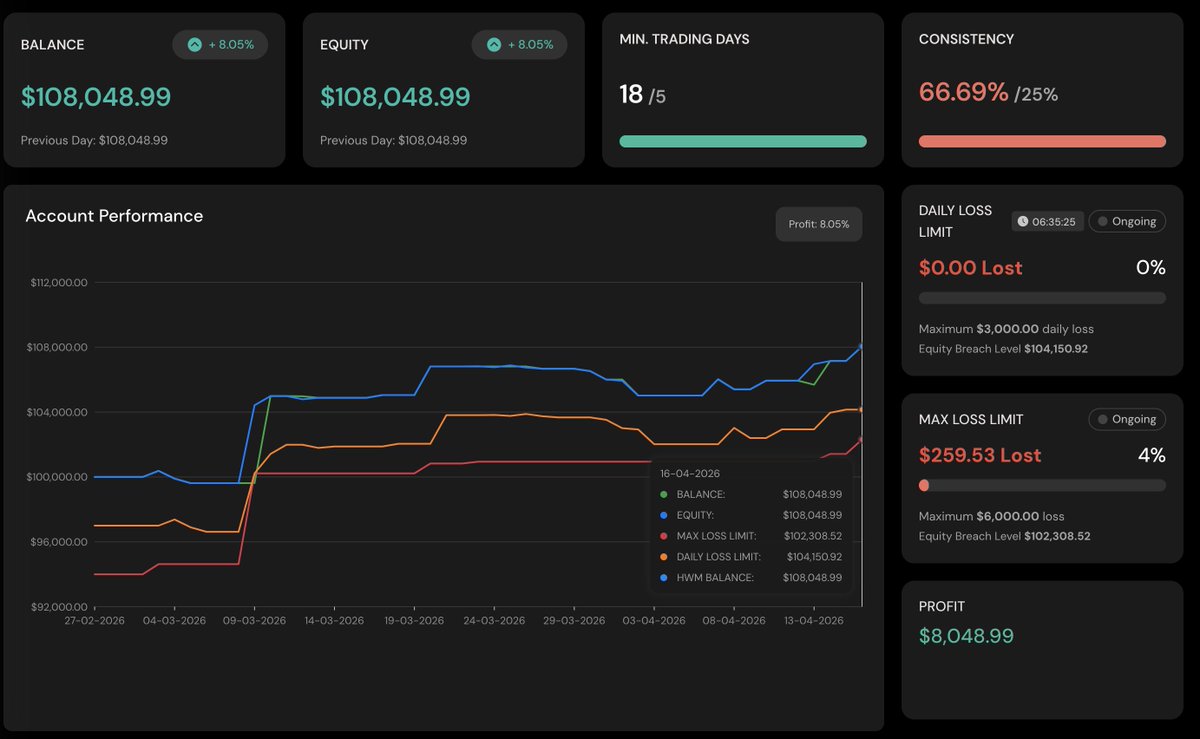The image size is (1200, 739).
Task: Click the $108,048.99 Equity card amount
Action: pos(395,97)
